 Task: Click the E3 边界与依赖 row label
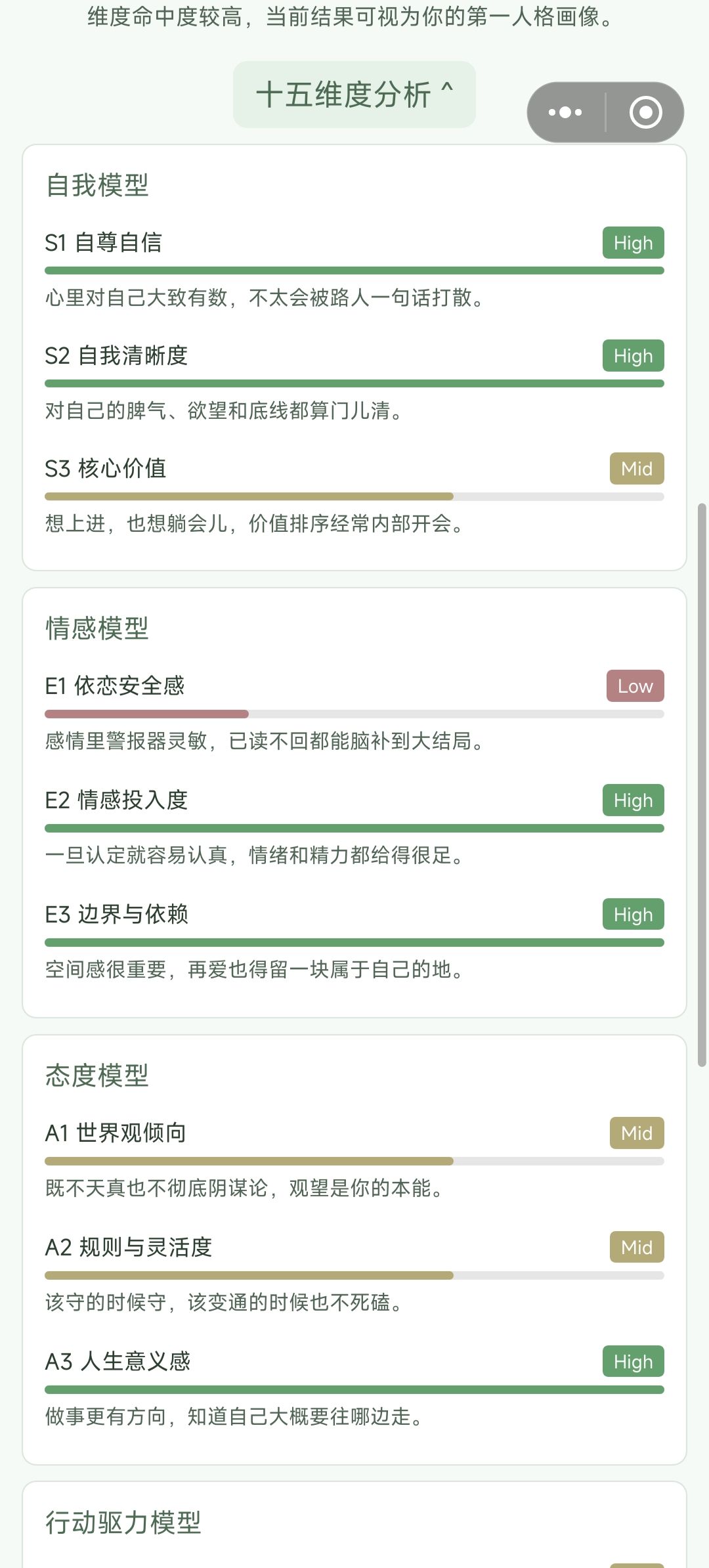point(117,914)
